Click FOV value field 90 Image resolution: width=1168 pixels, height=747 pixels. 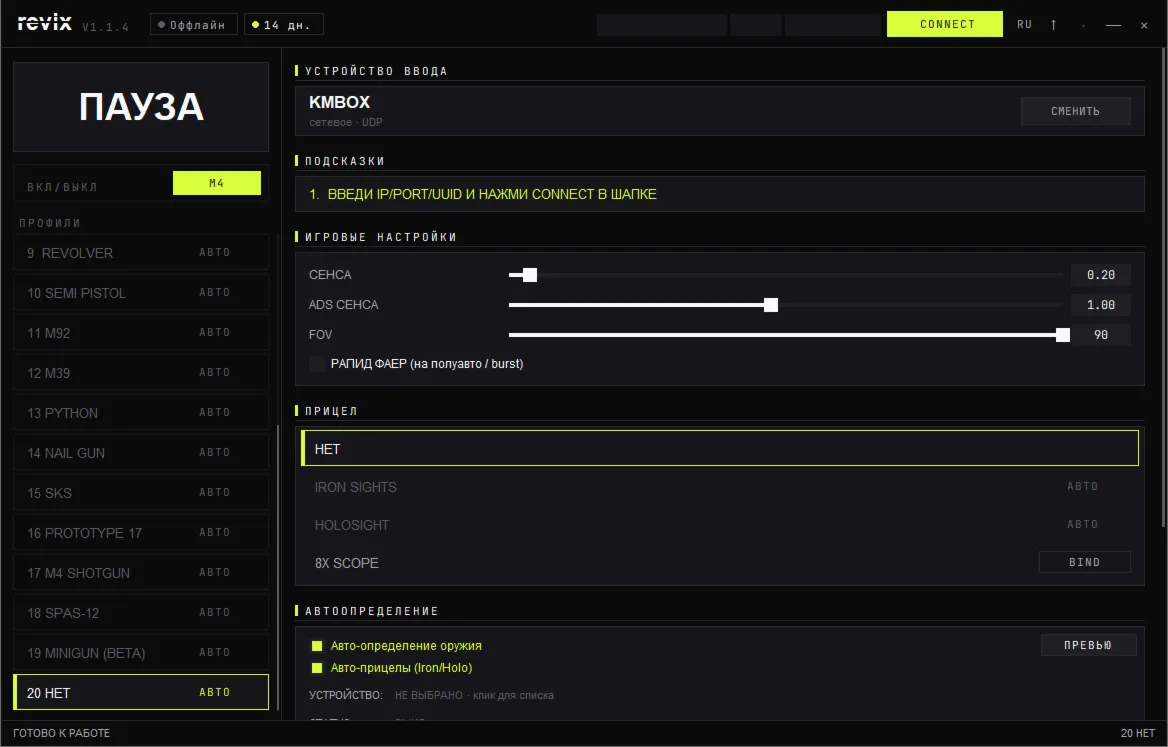(1100, 335)
